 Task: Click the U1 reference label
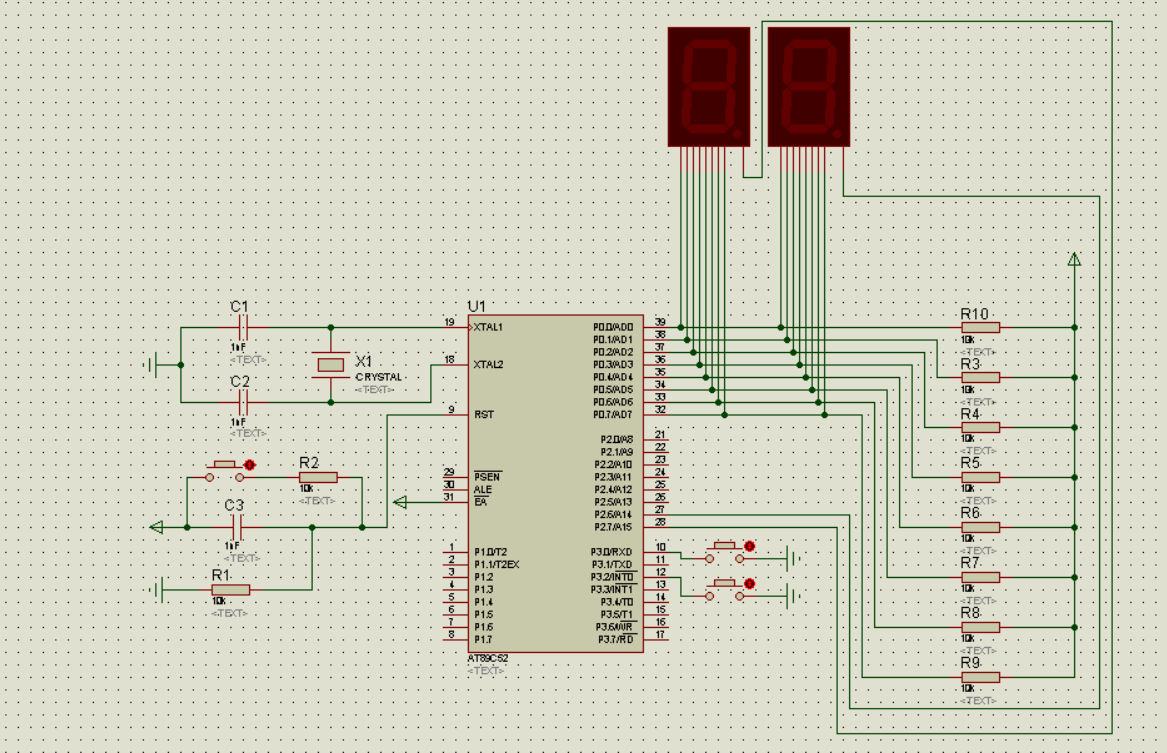click(476, 307)
